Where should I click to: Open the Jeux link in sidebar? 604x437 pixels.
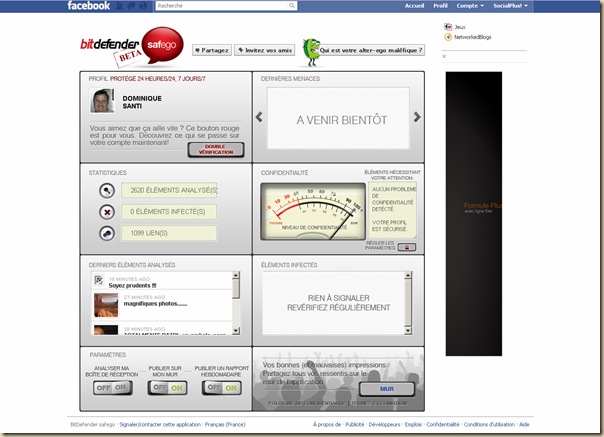coord(460,27)
